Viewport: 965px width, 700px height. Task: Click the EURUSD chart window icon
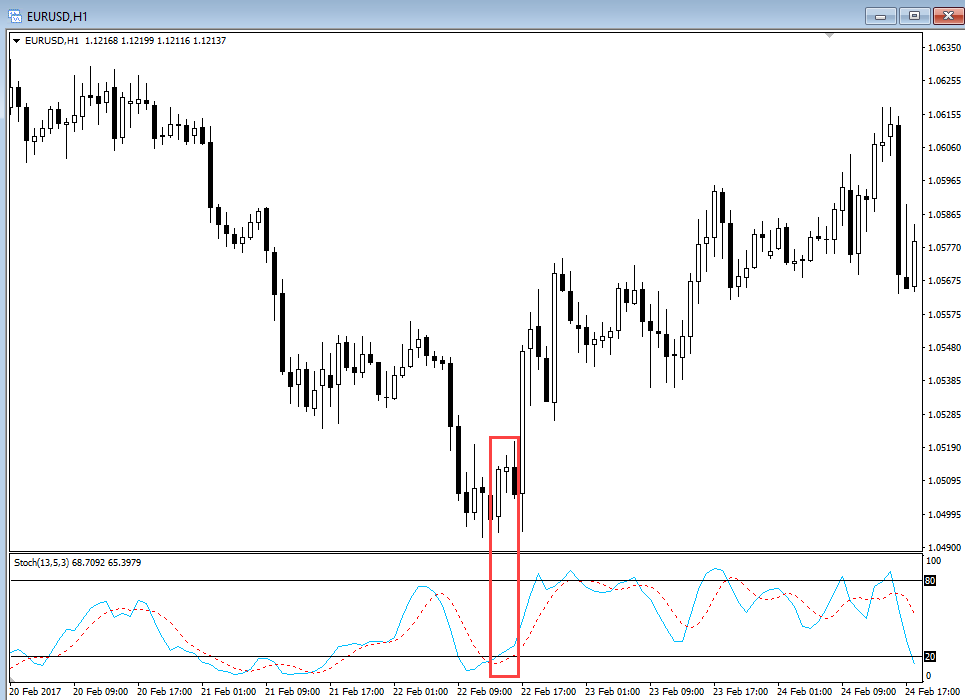click(14, 15)
